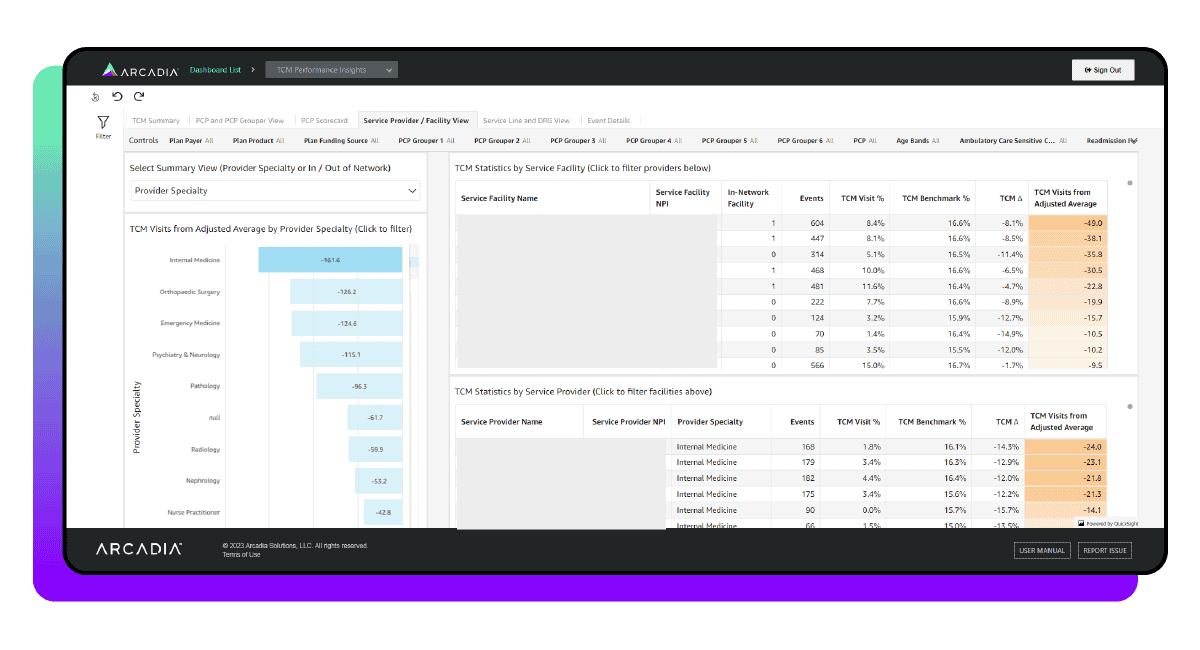The image size is (1200, 650).
Task: Click the REPORT ISSUE button
Action: [1105, 550]
